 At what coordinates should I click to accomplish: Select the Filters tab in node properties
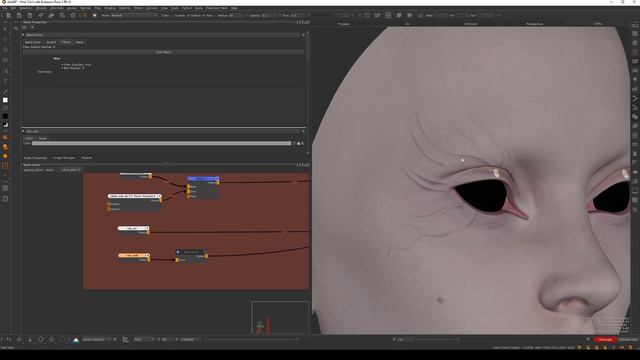click(66, 42)
